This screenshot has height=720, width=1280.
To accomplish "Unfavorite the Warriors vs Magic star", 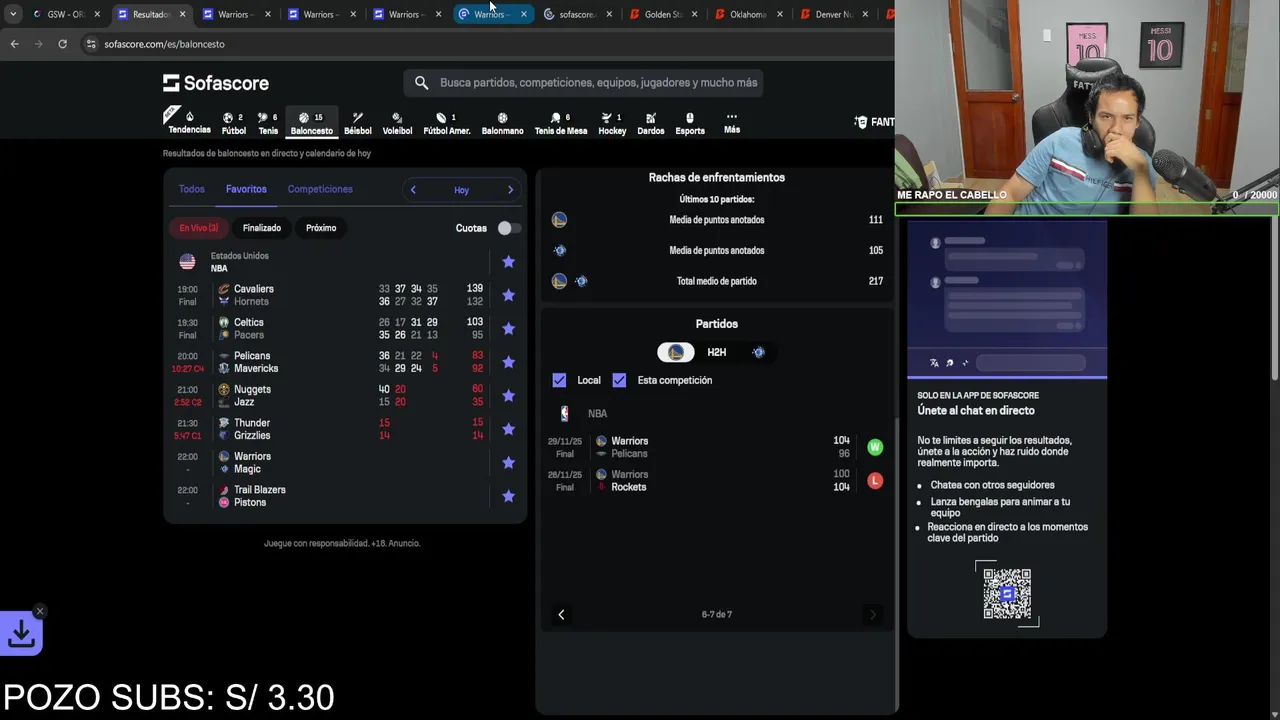I will pos(508,463).
